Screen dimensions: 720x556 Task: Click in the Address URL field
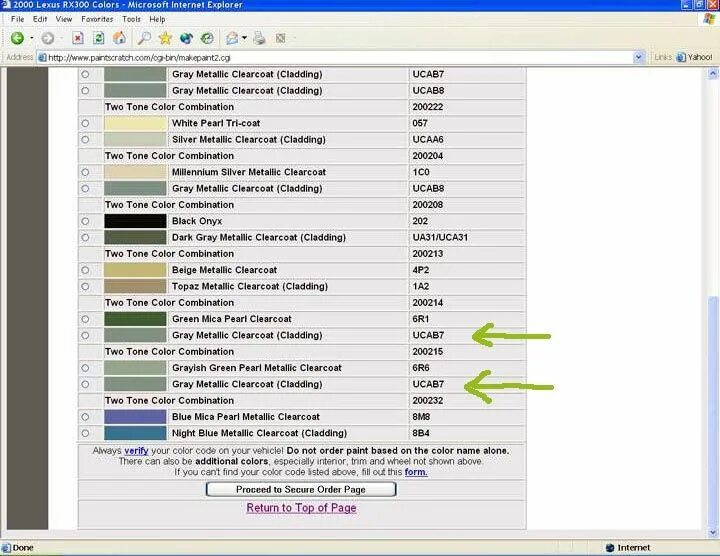pos(340,57)
